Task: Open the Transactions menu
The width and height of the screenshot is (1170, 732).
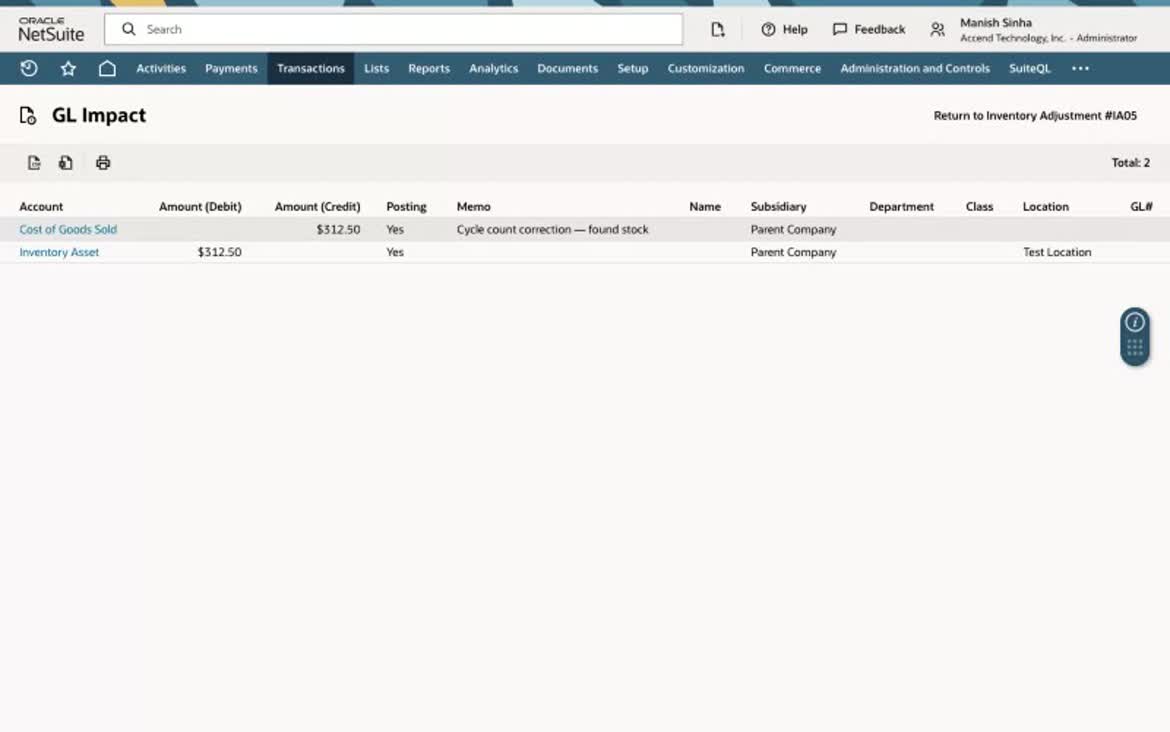Action: [310, 69]
